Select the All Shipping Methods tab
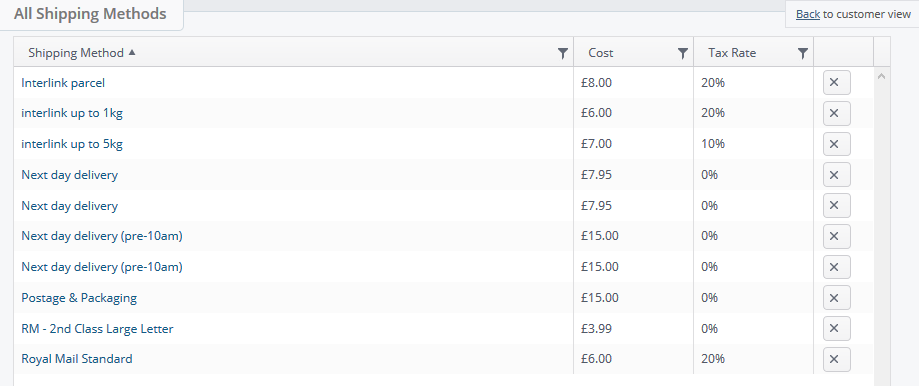This screenshot has height=386, width=919. pyautogui.click(x=90, y=14)
